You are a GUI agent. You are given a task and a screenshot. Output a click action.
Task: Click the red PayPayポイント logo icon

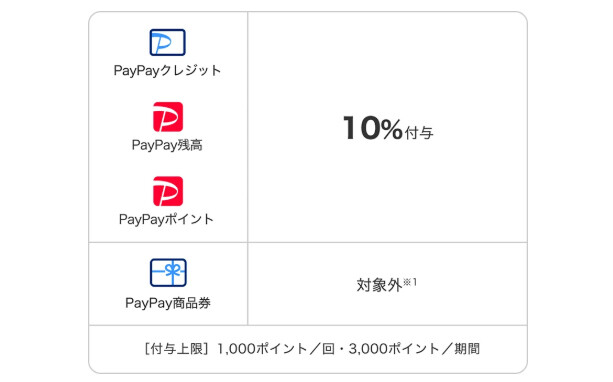point(168,191)
